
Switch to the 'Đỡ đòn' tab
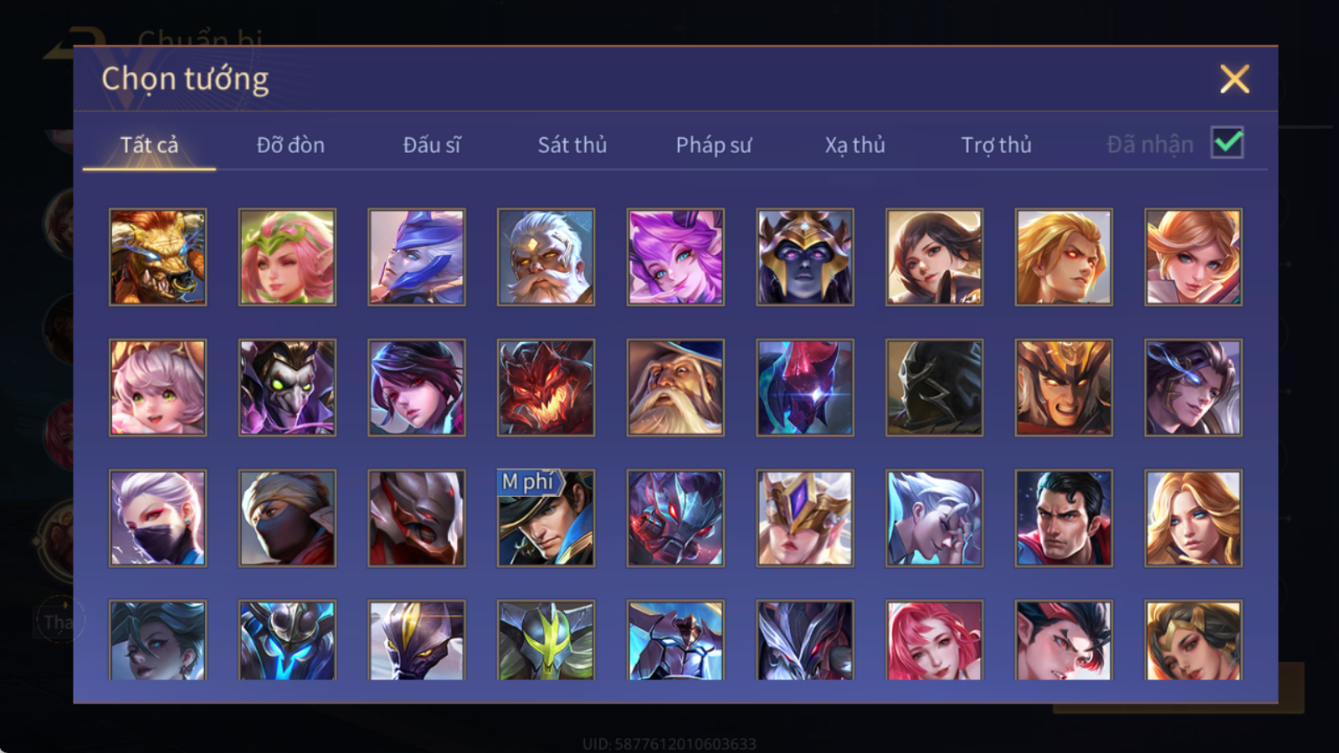[290, 145]
